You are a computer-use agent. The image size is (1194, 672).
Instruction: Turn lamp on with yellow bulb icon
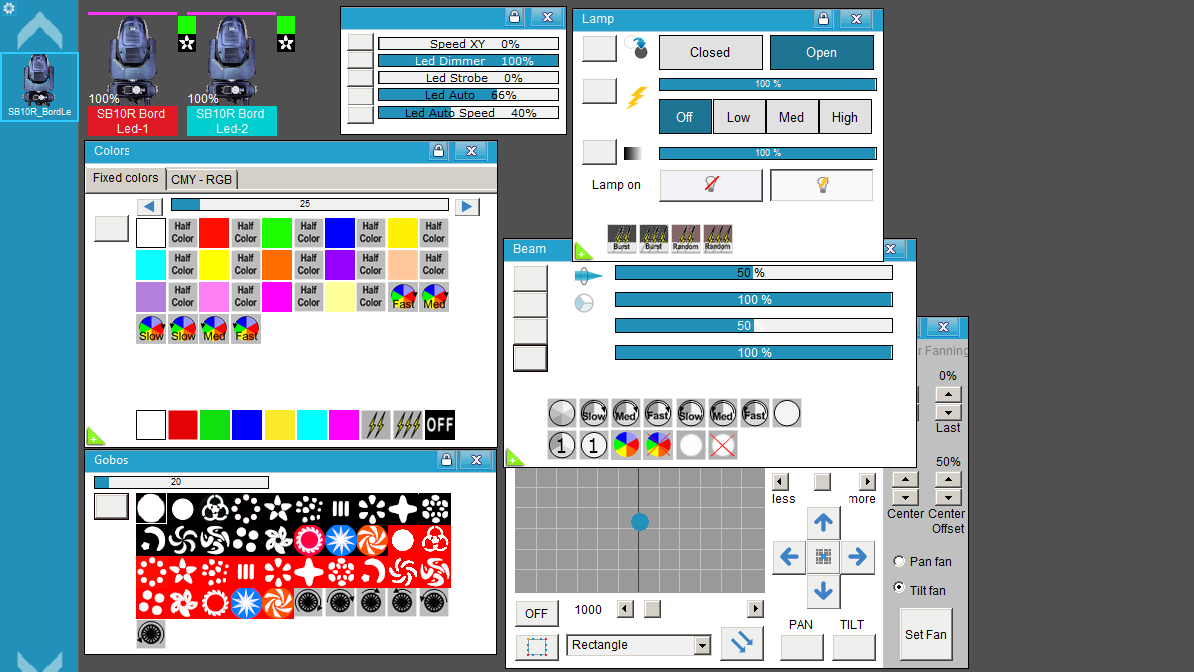click(822, 185)
